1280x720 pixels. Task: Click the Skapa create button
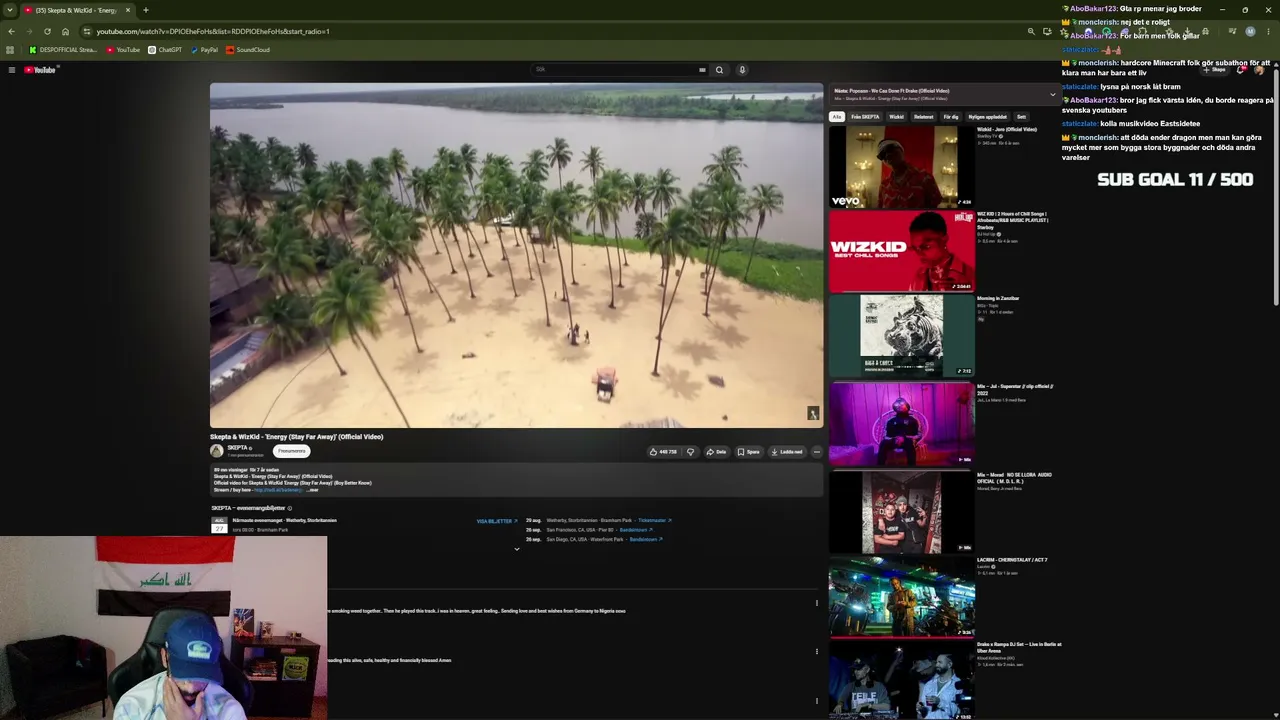click(1215, 70)
